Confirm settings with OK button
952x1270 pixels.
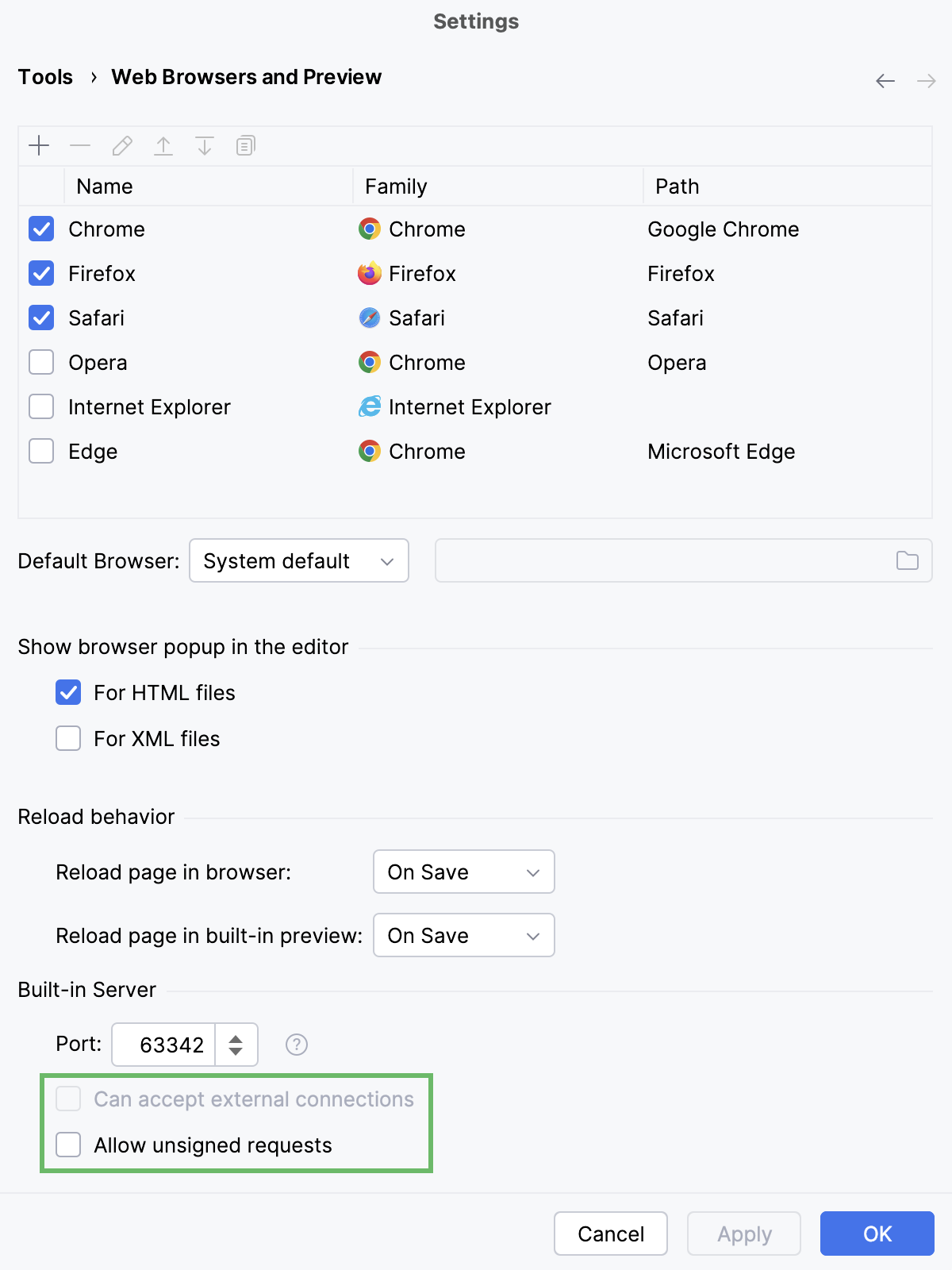point(877,1233)
